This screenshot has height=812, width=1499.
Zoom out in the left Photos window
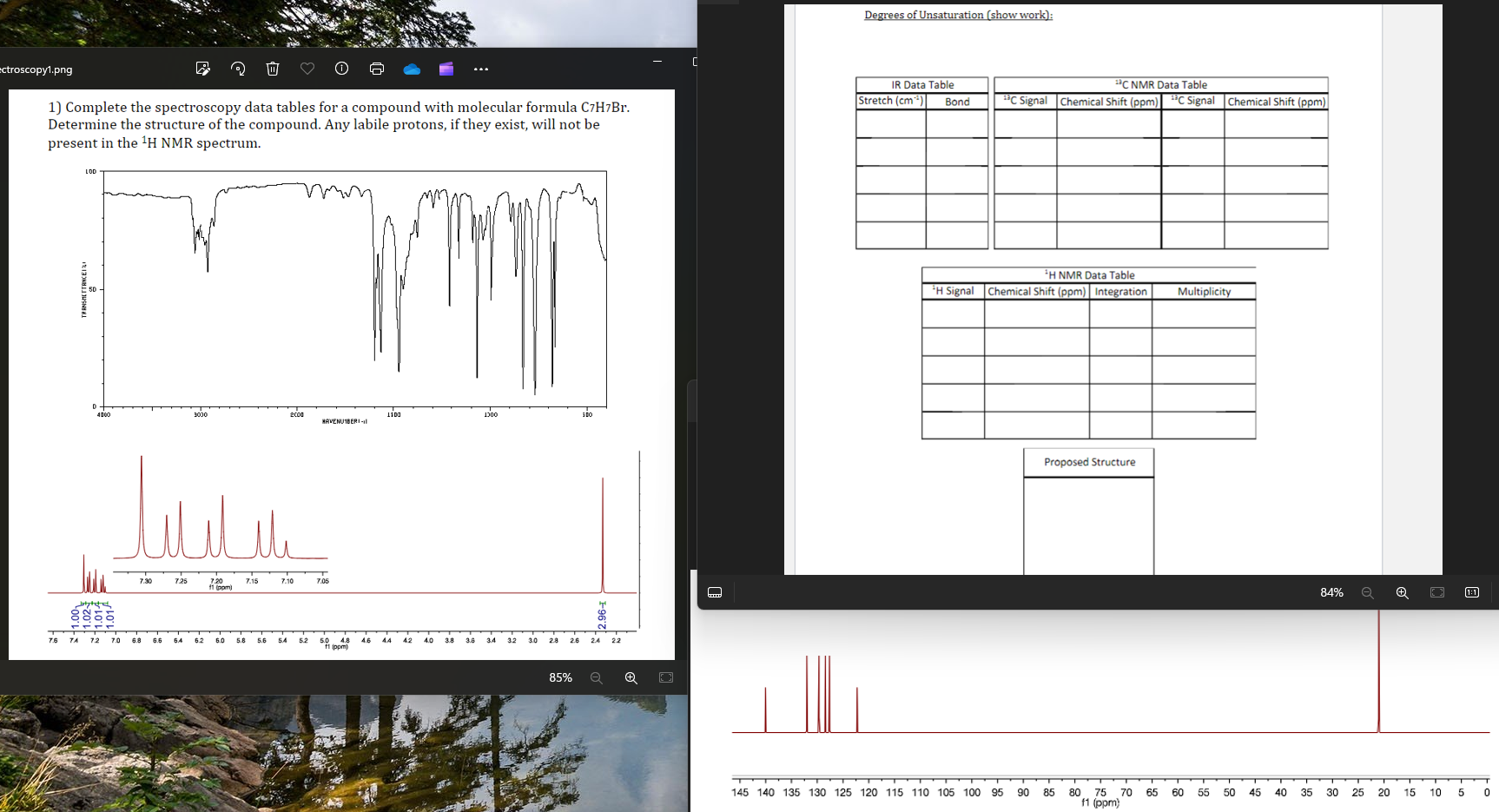596,677
